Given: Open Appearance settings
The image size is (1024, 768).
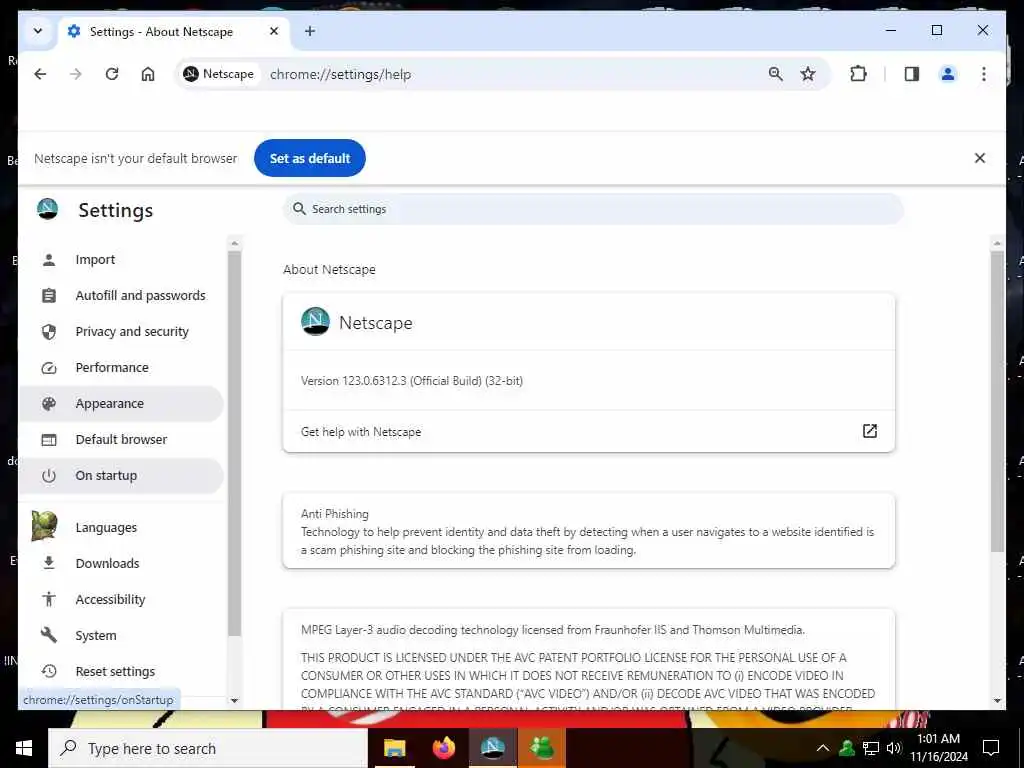Looking at the screenshot, I should click(121, 404).
